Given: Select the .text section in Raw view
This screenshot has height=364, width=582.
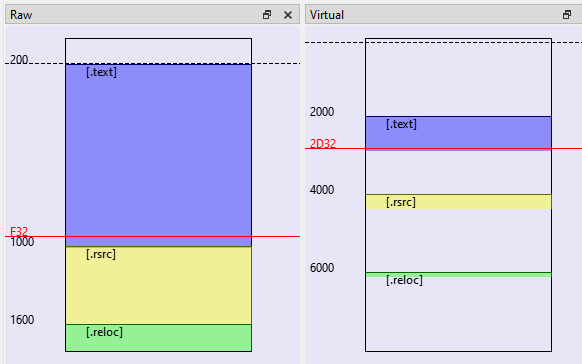Looking at the screenshot, I should (158, 155).
